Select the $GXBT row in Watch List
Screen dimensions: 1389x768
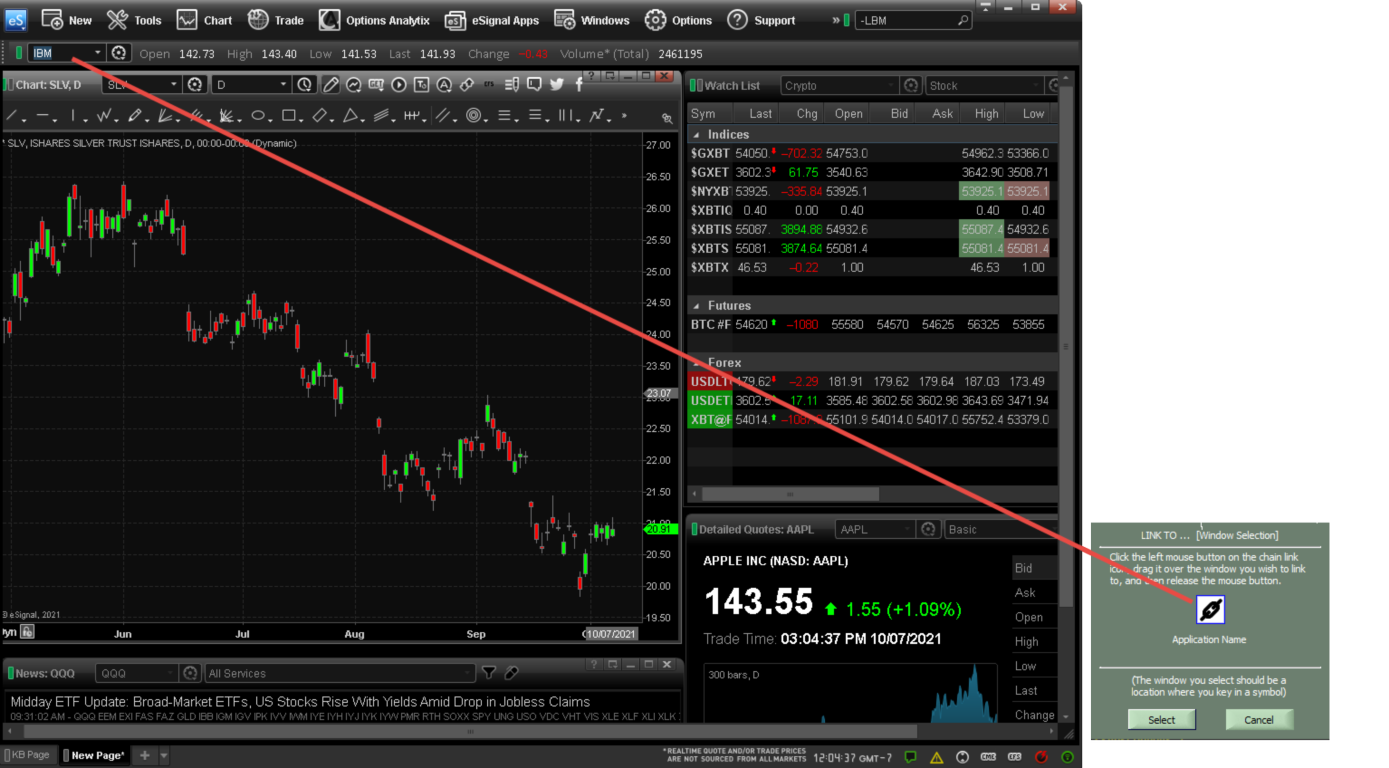pyautogui.click(x=872, y=153)
